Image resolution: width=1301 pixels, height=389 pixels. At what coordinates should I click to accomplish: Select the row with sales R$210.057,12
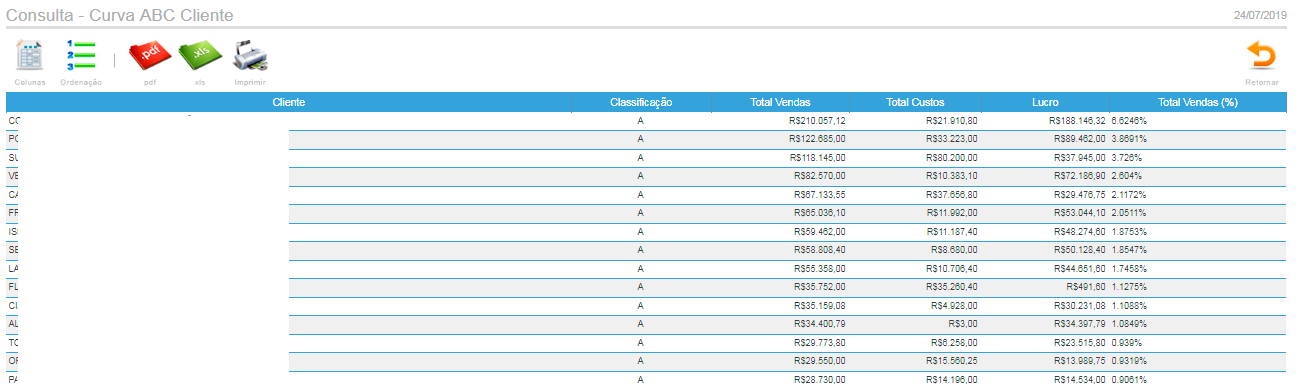tap(646, 121)
